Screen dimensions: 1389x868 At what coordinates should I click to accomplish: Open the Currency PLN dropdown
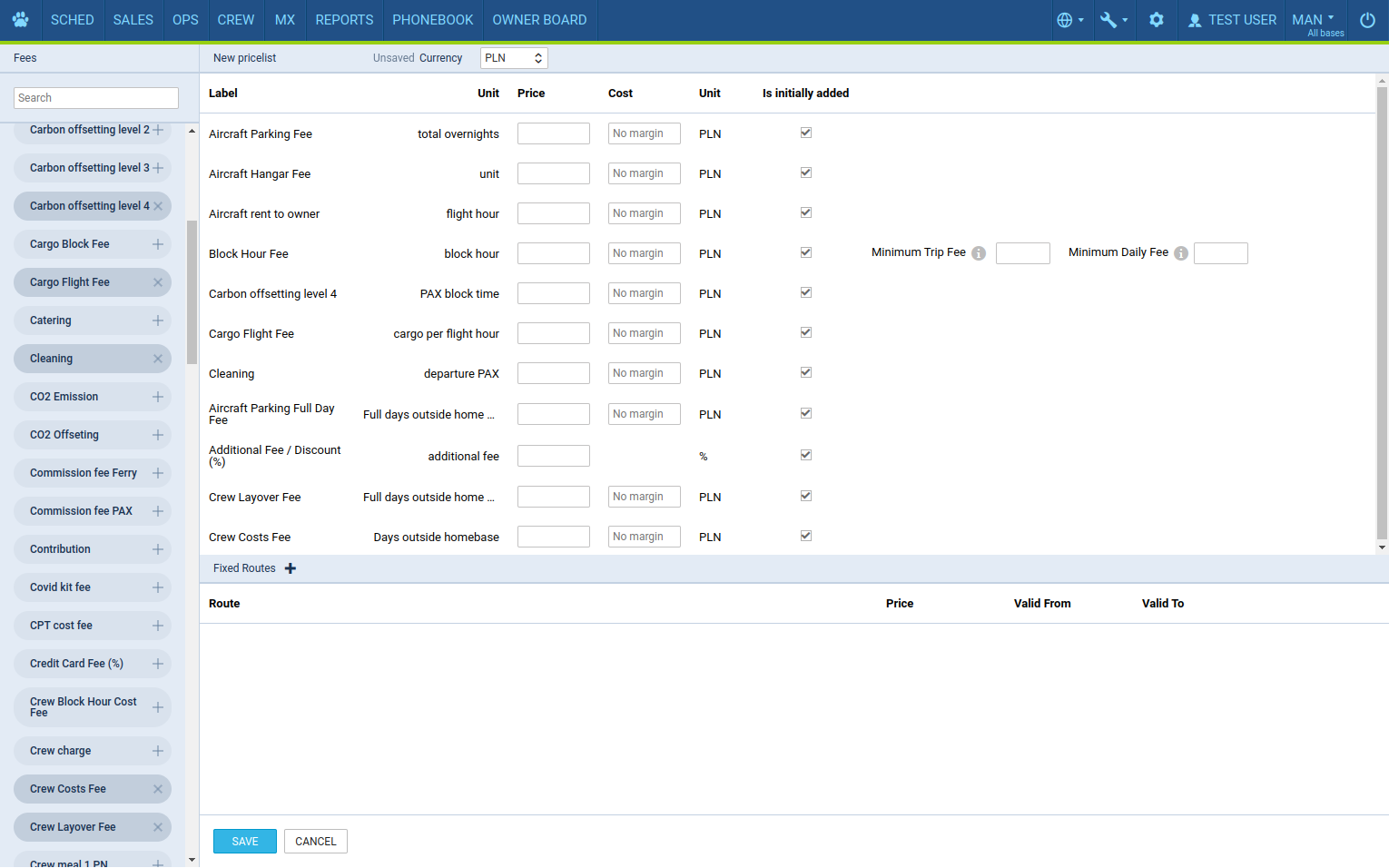point(513,58)
